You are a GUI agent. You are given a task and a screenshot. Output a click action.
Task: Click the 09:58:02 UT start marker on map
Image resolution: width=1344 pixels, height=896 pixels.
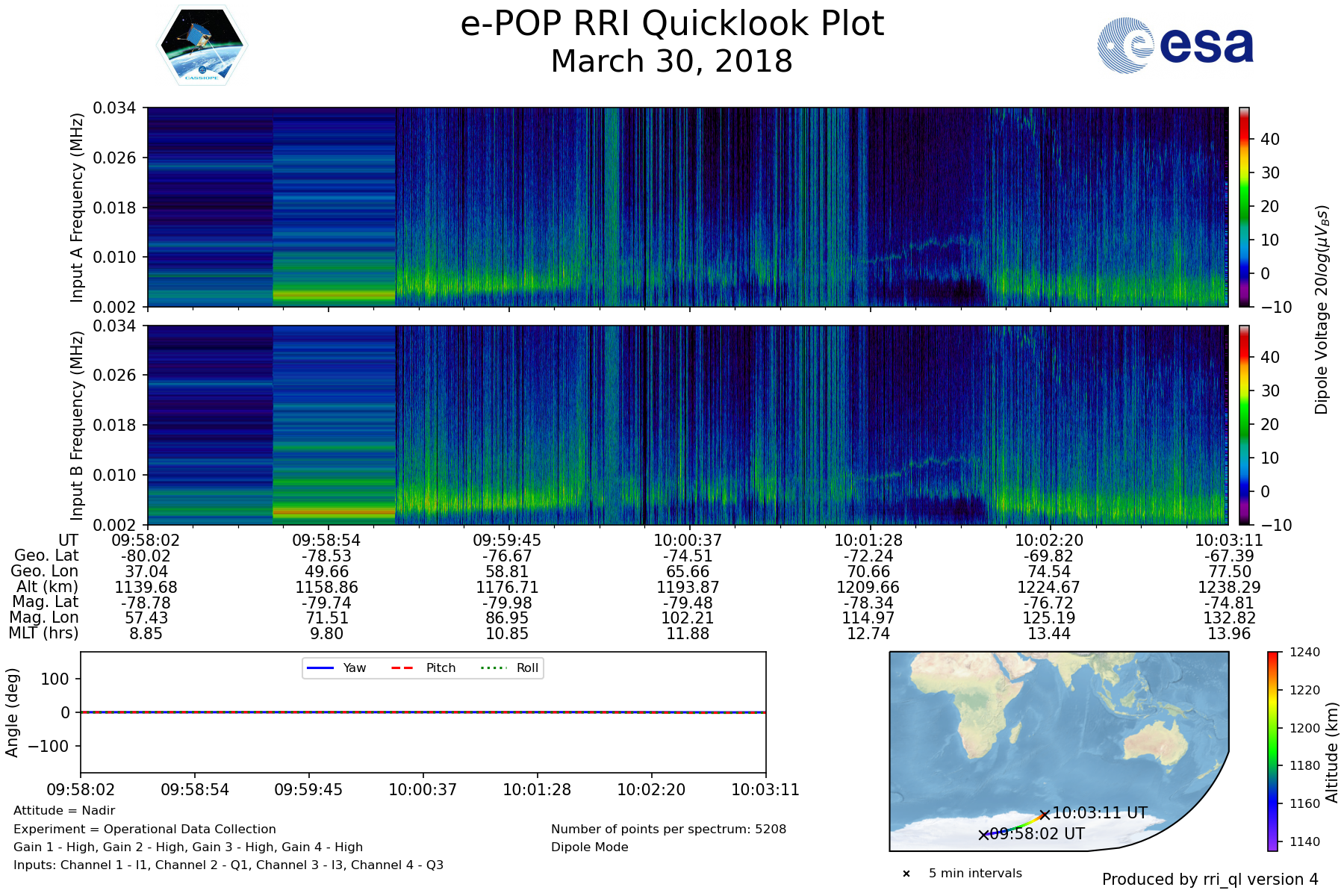coord(984,835)
